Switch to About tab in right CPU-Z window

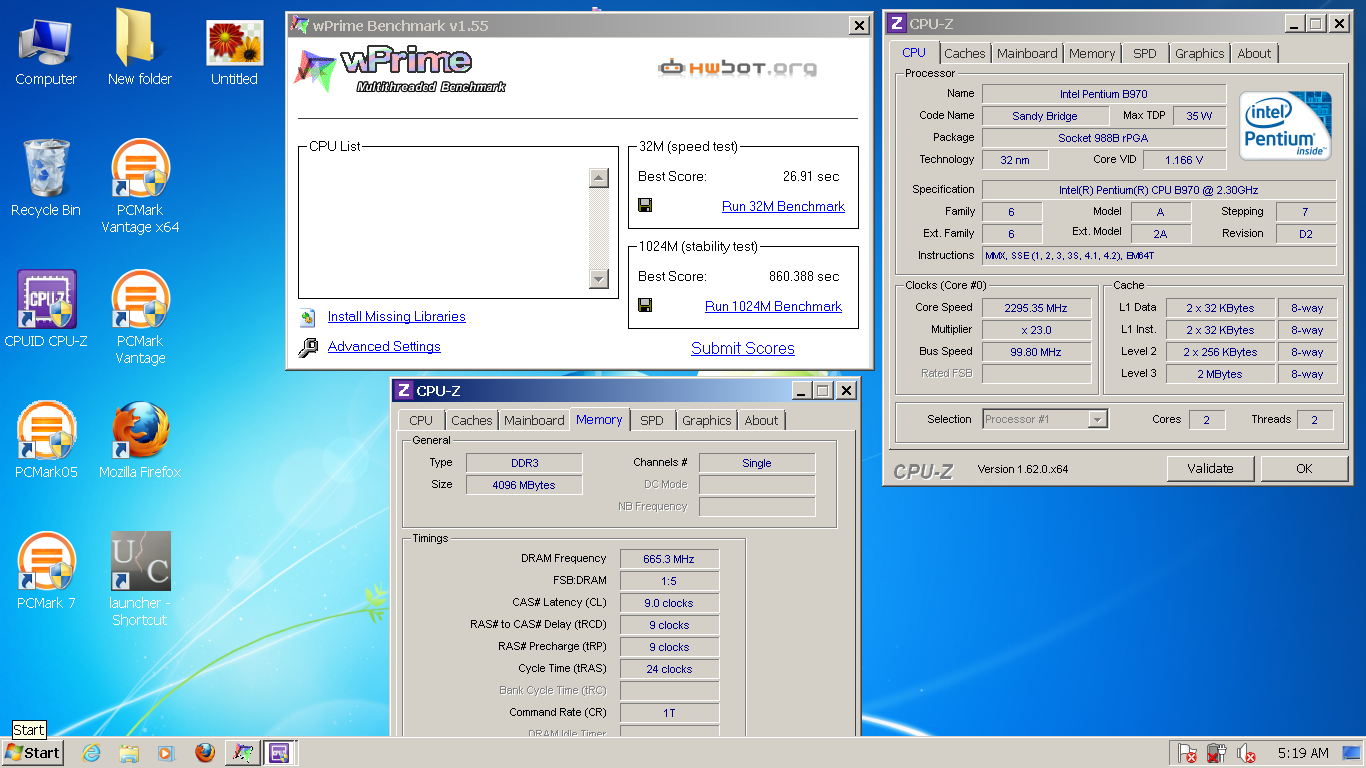click(x=1254, y=54)
